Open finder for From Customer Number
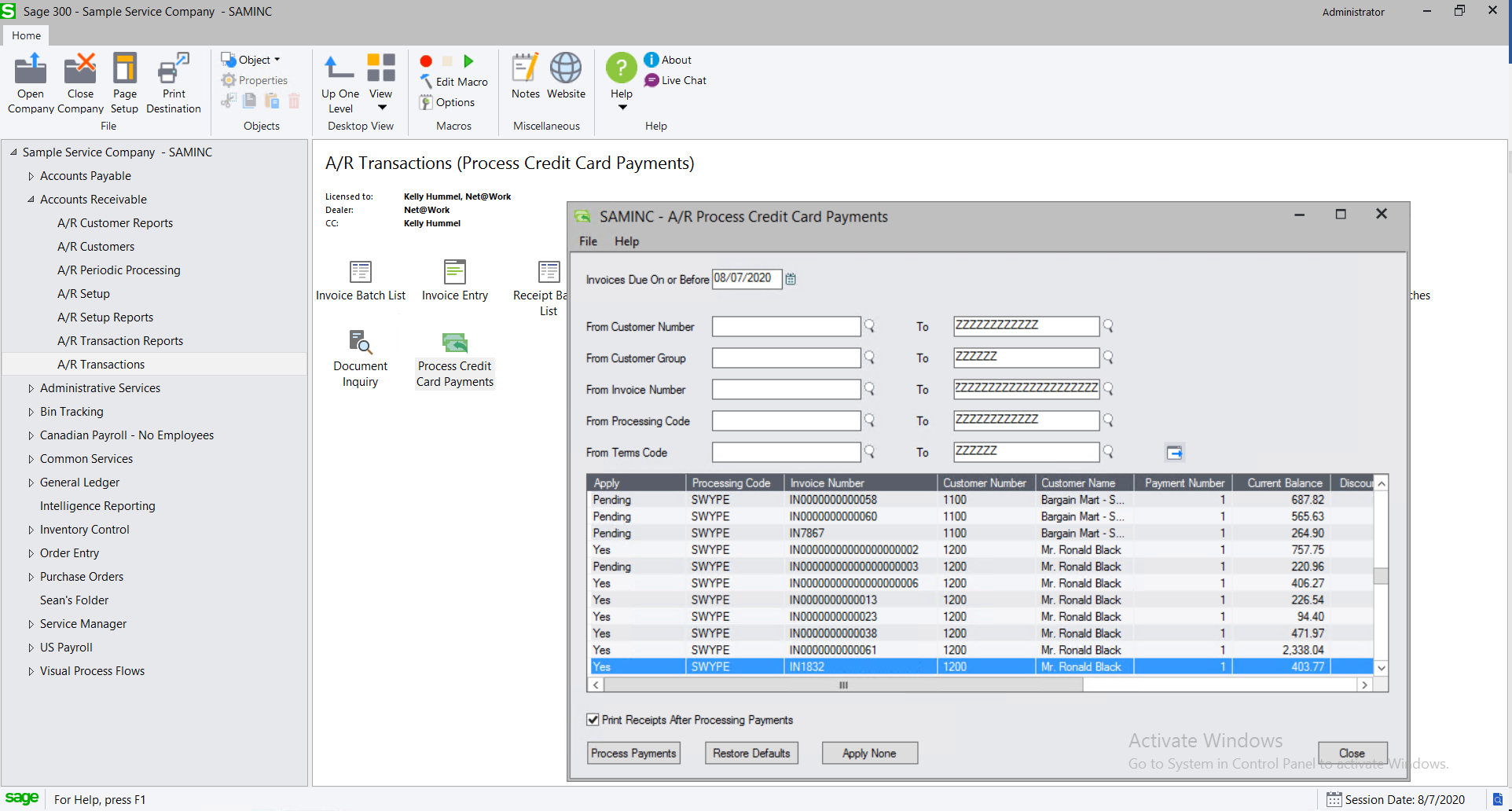This screenshot has height=811, width=1512. [x=870, y=326]
